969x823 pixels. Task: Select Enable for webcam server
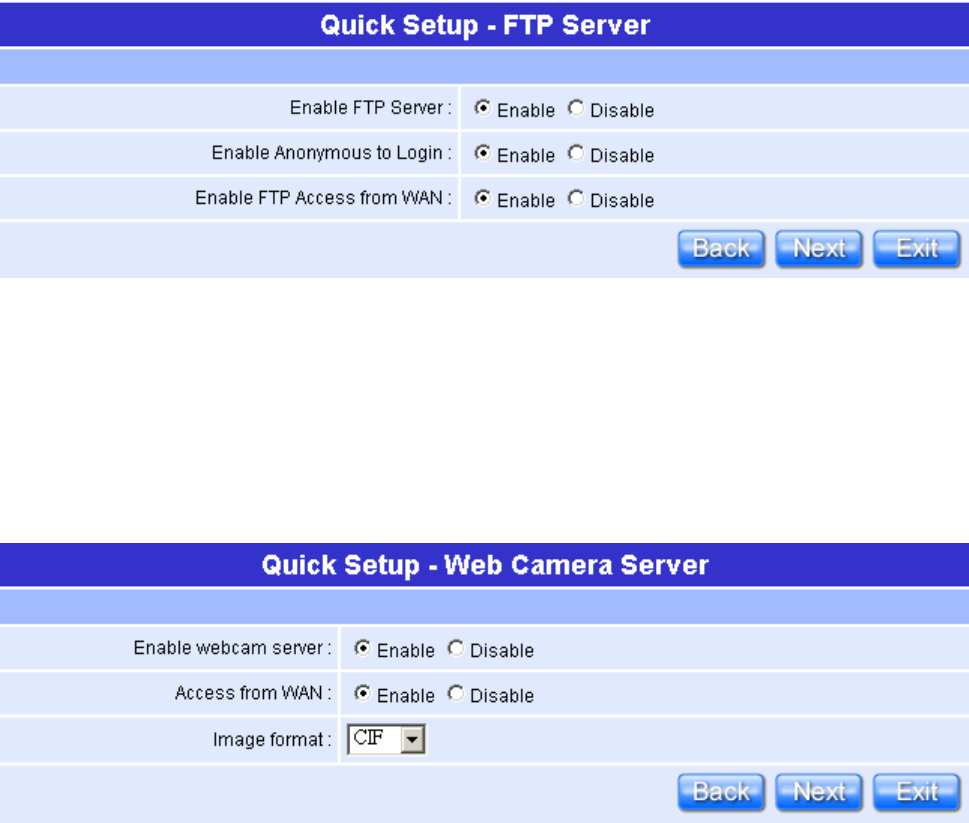[x=363, y=648]
